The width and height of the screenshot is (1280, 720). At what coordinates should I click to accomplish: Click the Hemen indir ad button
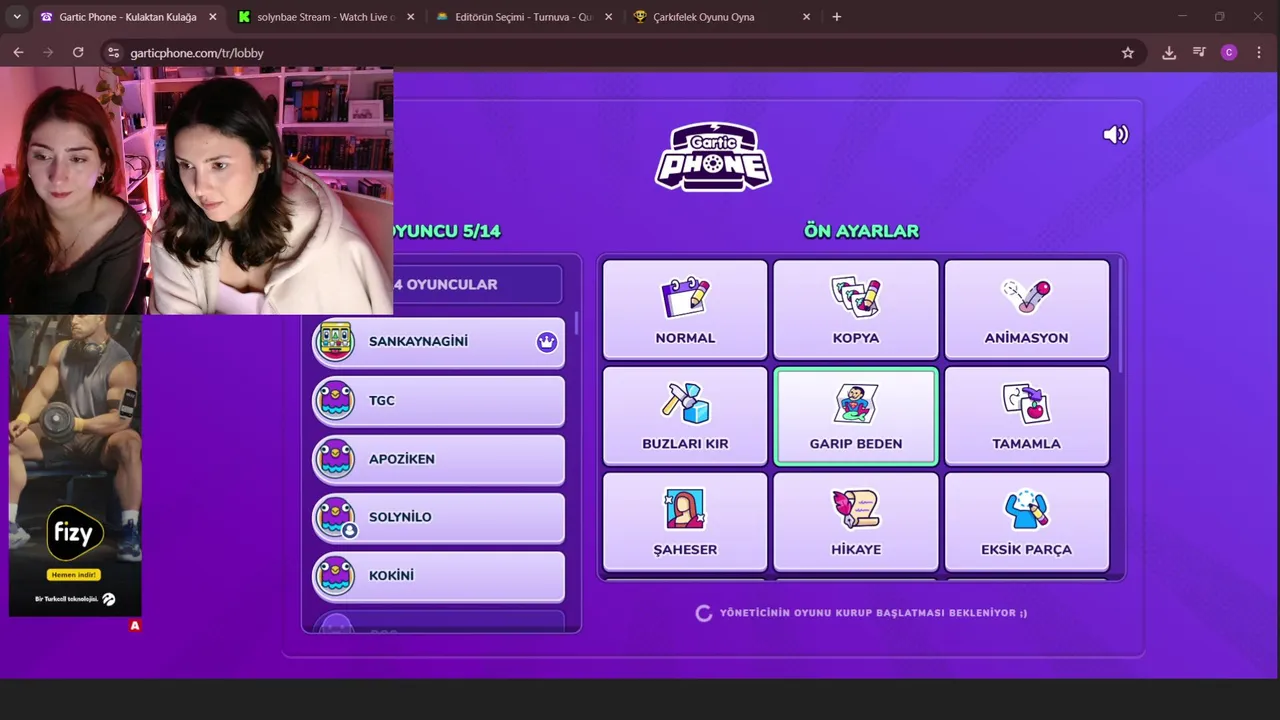click(75, 575)
